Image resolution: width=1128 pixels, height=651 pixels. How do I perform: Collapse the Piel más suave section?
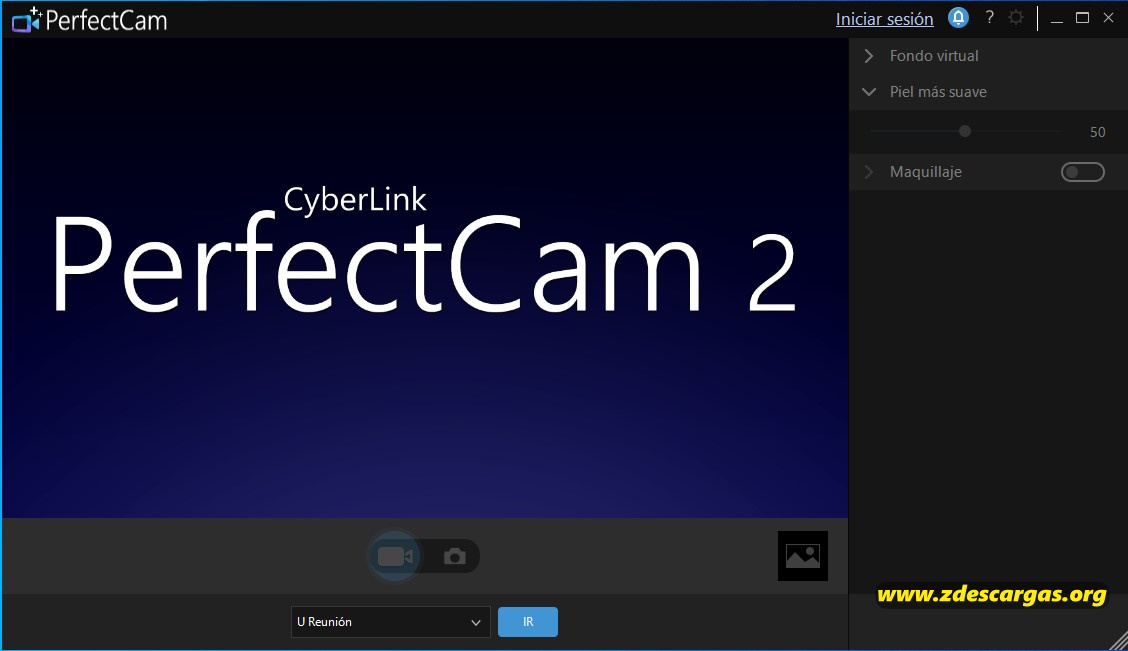869,92
